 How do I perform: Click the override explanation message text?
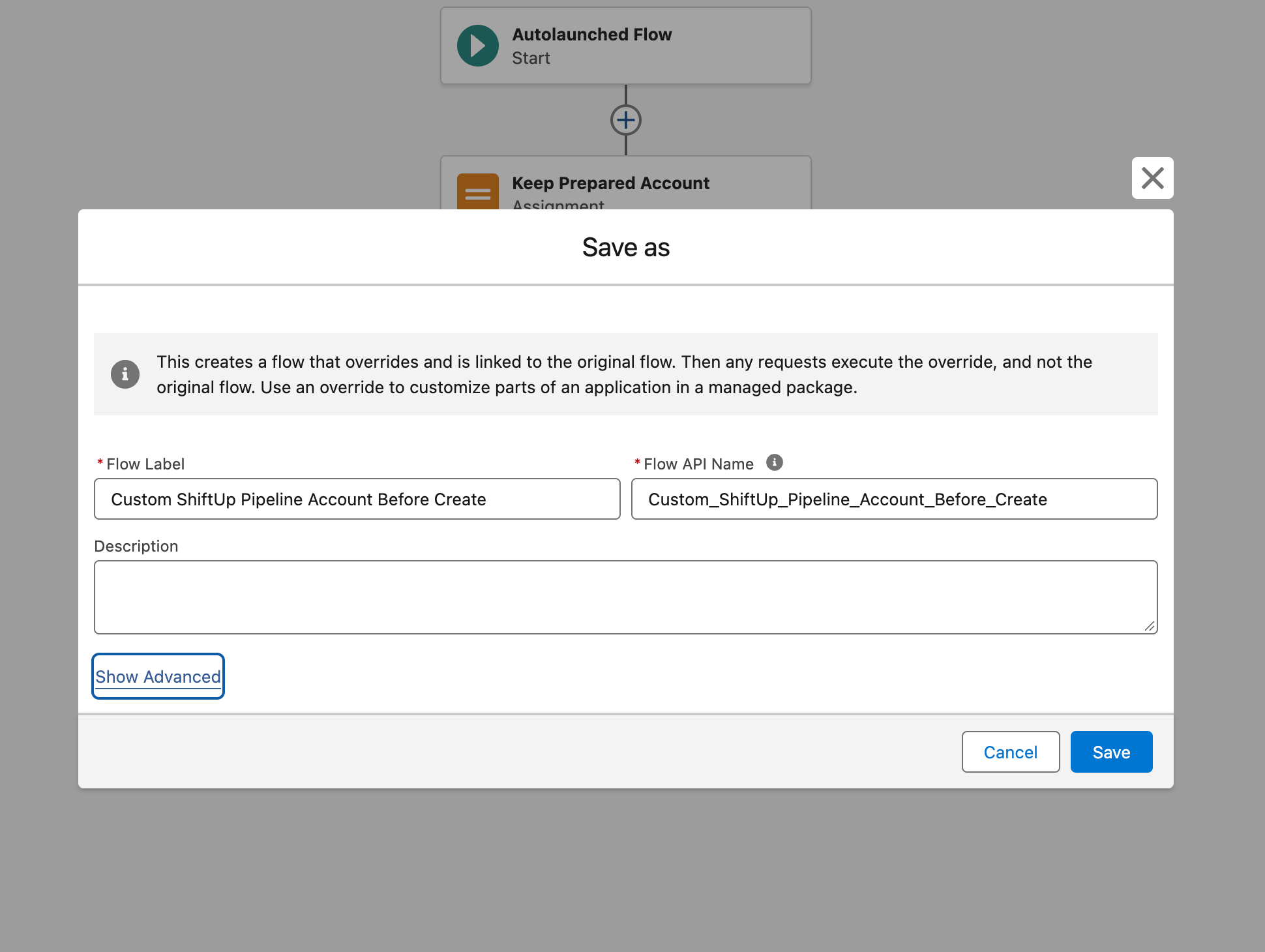pos(624,374)
